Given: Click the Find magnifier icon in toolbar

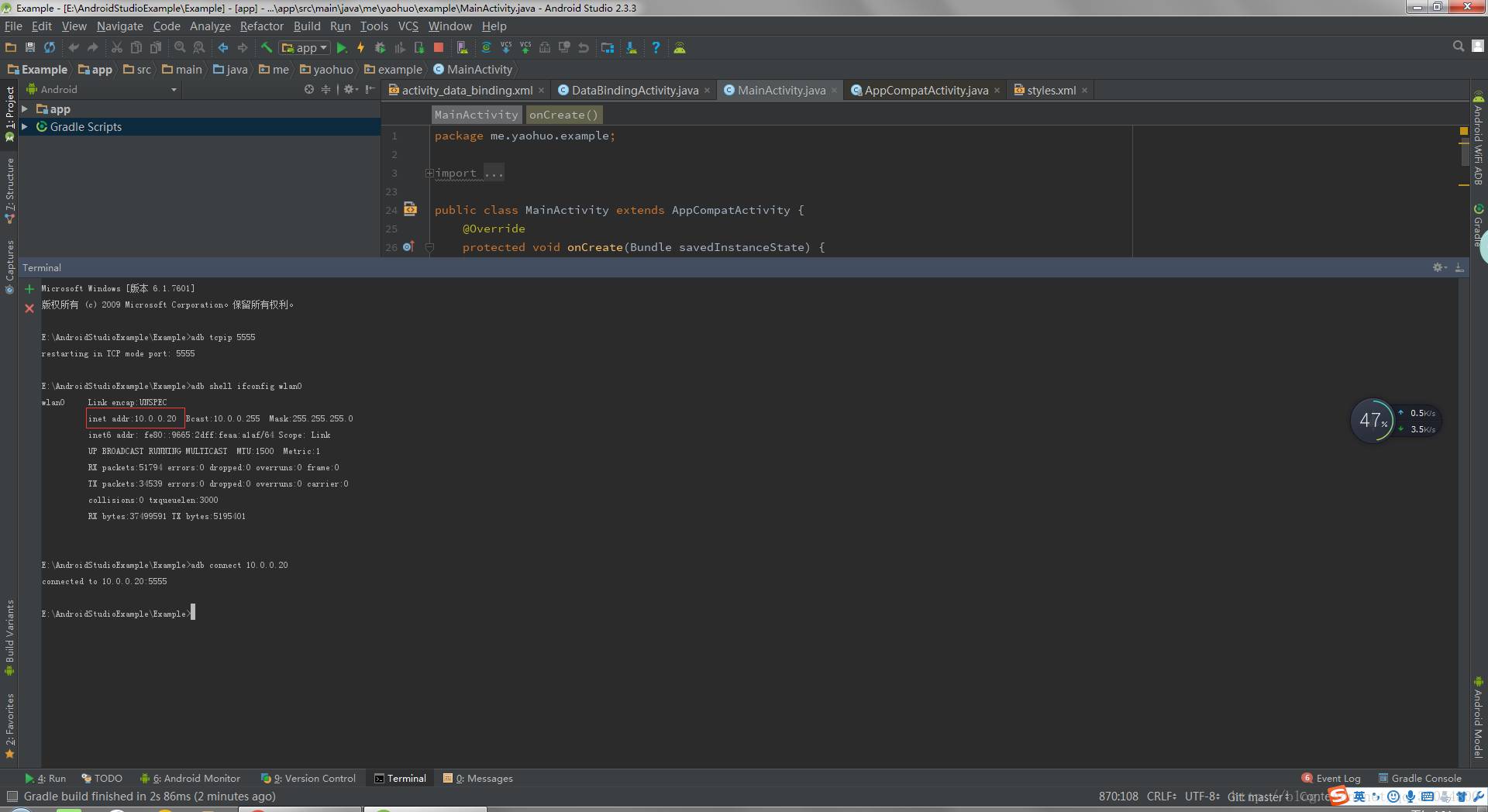Looking at the screenshot, I should (x=180, y=48).
